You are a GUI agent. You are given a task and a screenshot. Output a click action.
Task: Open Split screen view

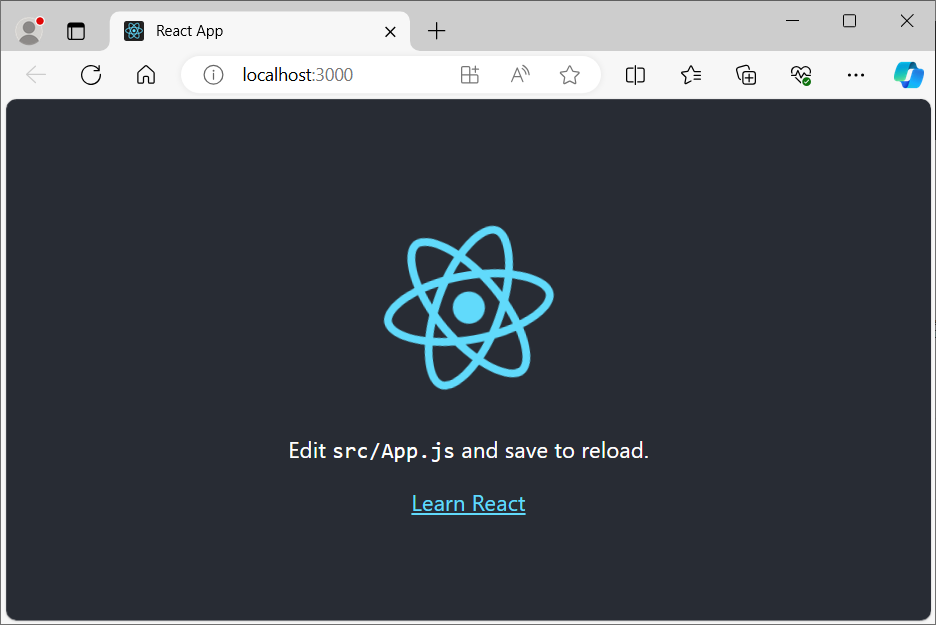point(635,75)
